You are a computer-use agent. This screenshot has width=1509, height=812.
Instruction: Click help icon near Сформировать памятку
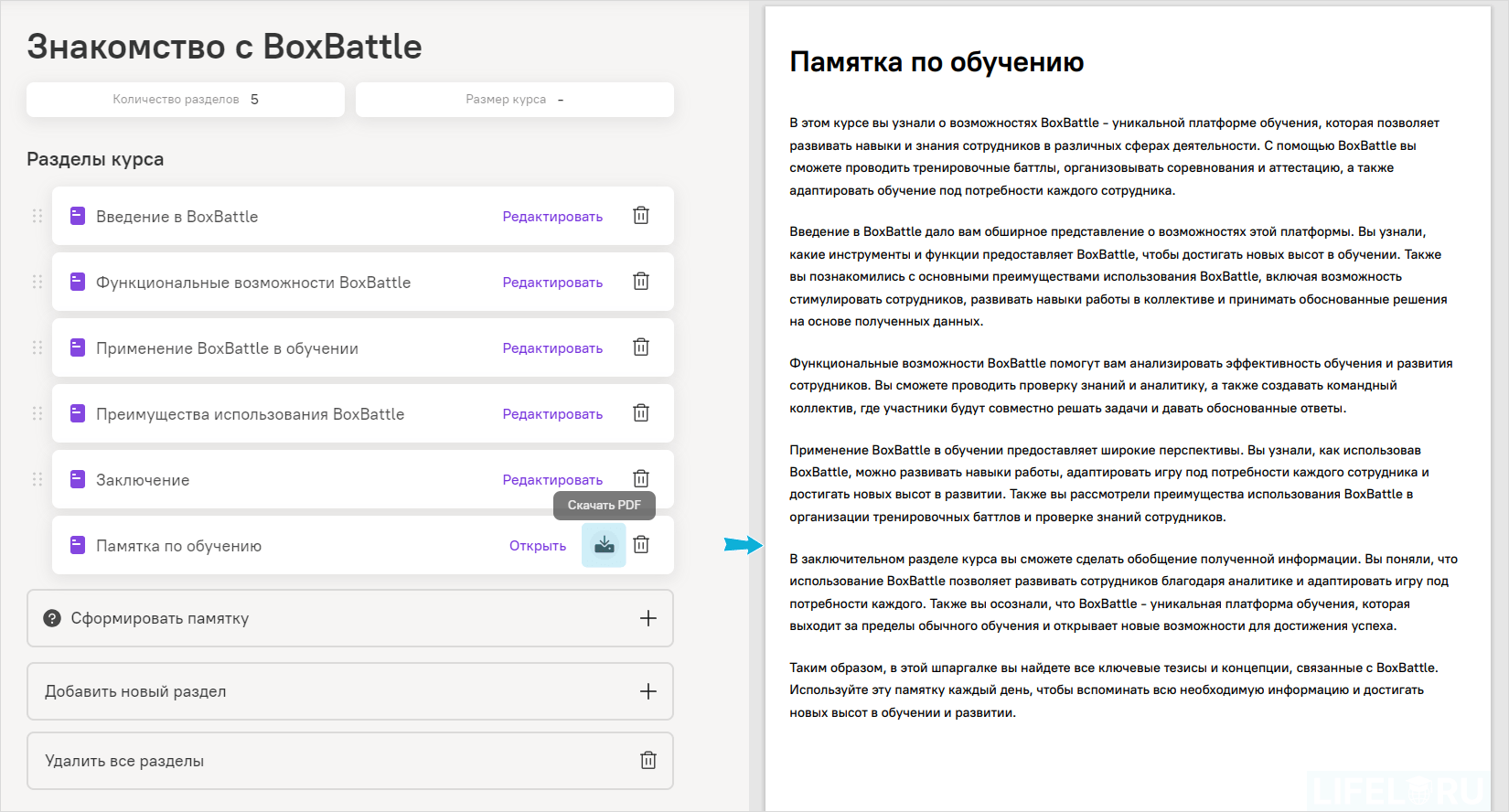coord(52,618)
